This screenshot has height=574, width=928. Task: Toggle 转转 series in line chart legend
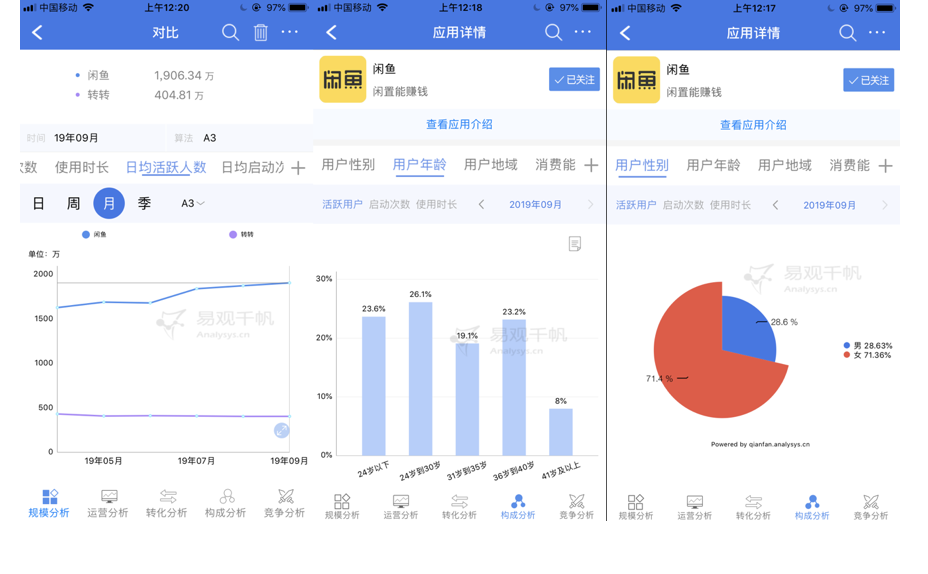tap(241, 234)
